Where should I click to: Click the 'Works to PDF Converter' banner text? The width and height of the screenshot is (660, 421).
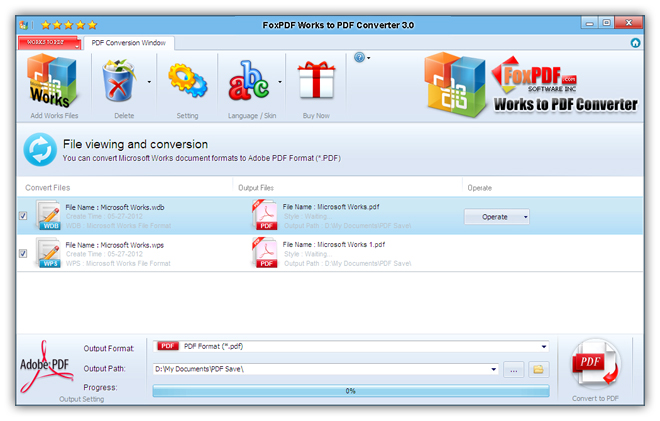point(566,104)
